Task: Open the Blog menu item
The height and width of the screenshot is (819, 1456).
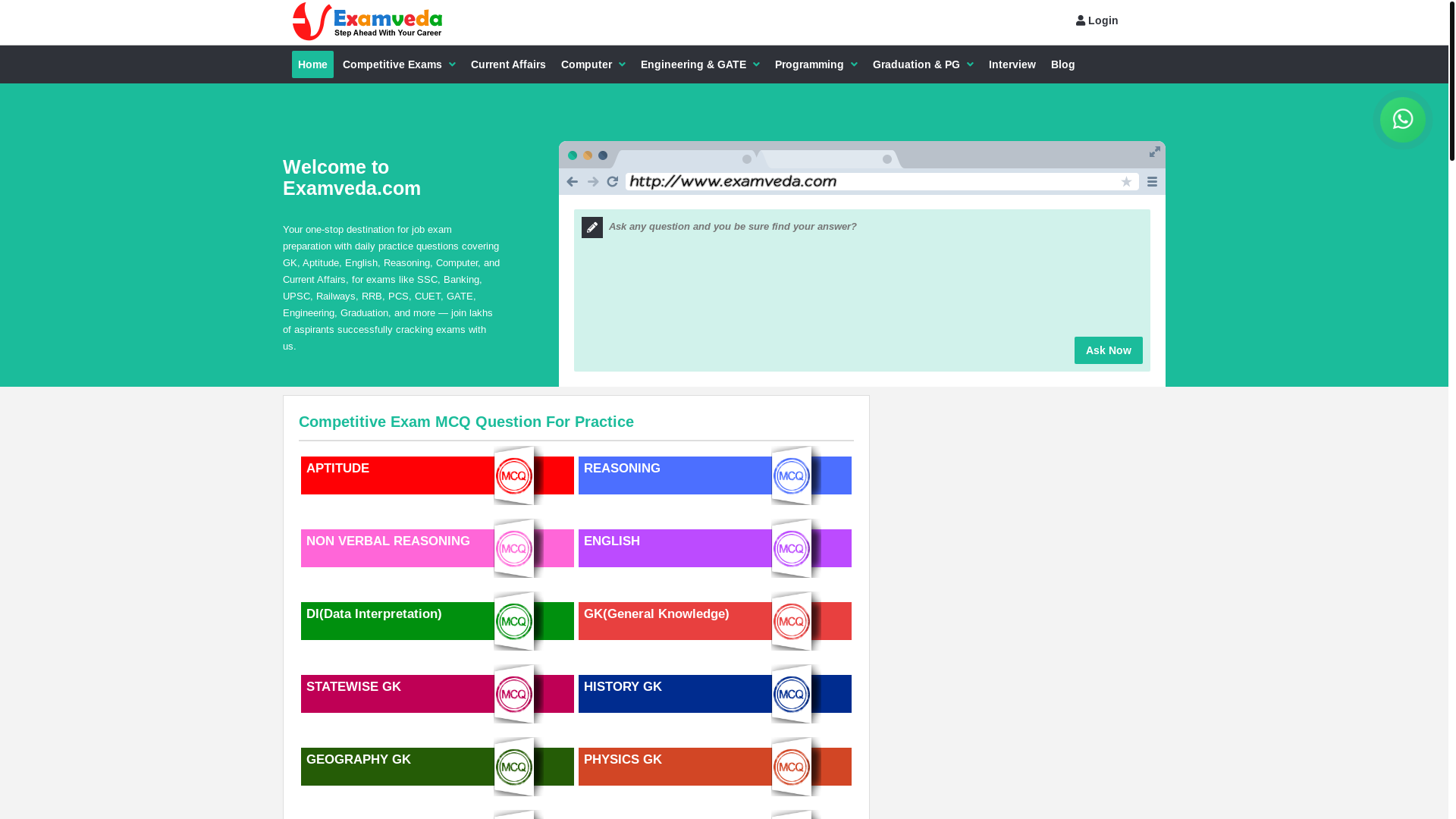Action: (1062, 64)
